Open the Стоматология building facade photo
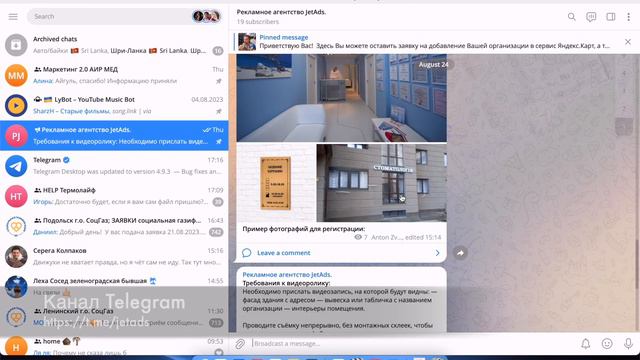Viewport: 640px width, 360px height. (382, 183)
